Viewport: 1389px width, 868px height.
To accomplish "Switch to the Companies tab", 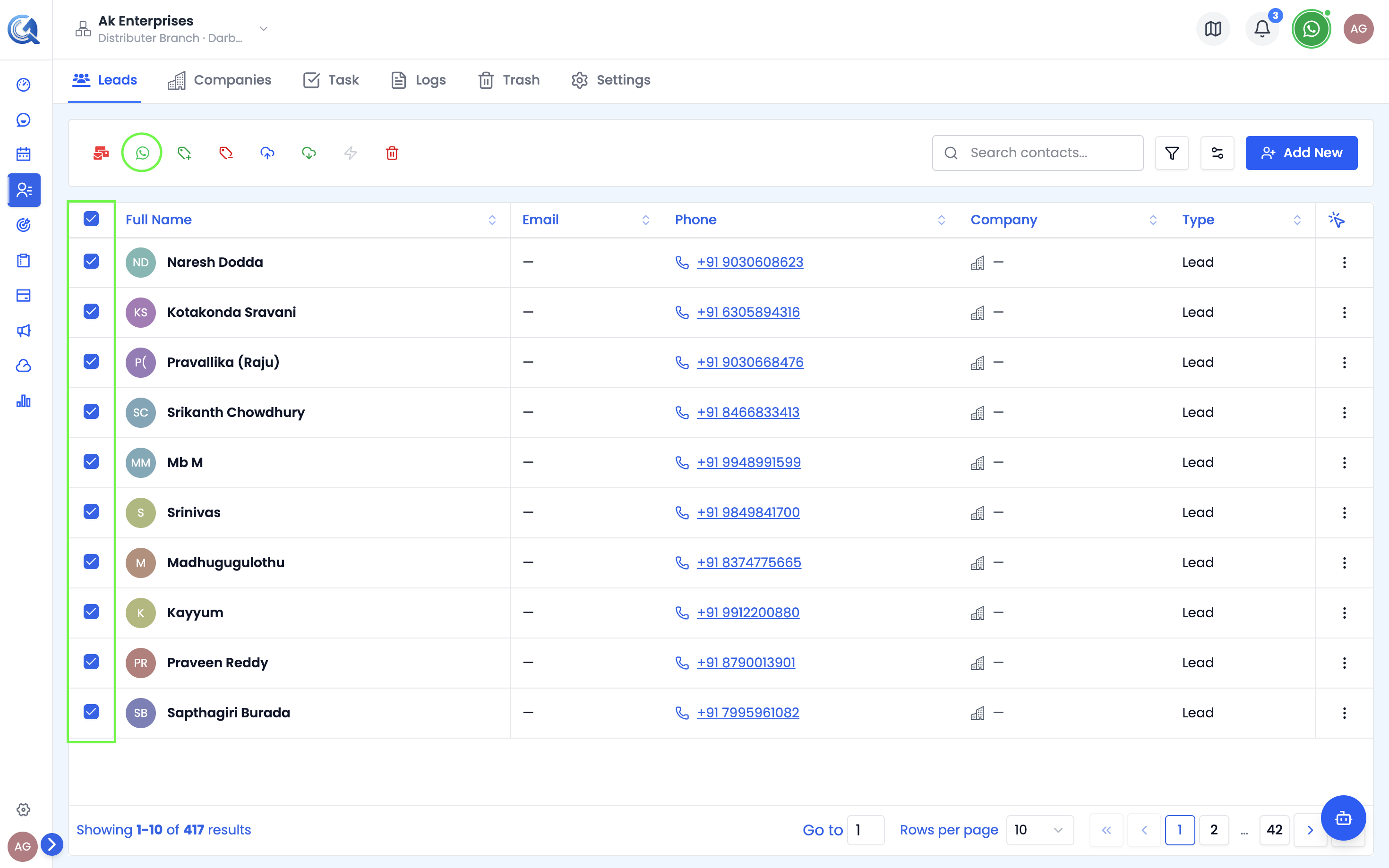I will pos(219,80).
